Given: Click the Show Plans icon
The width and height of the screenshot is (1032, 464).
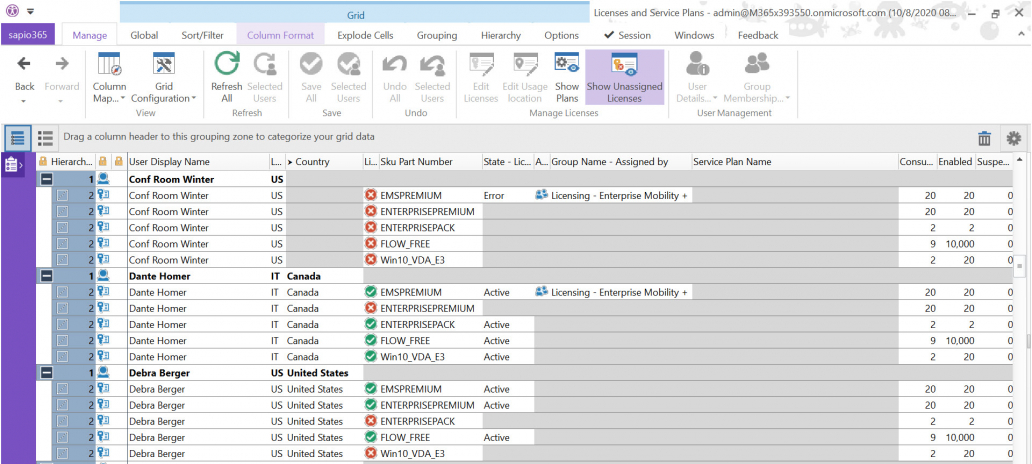Looking at the screenshot, I should tap(567, 67).
